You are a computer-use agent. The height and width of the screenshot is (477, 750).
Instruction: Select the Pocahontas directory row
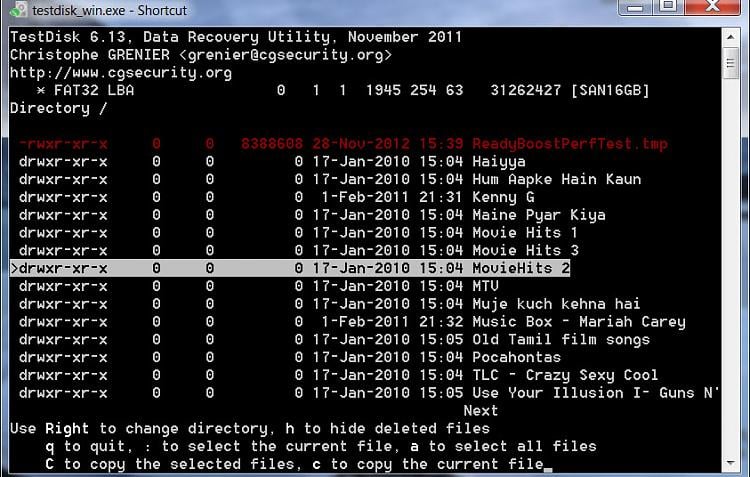289,357
